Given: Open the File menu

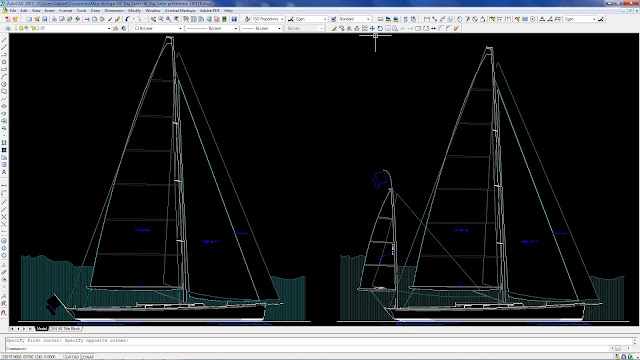Looking at the screenshot, I should click(x=13, y=10).
